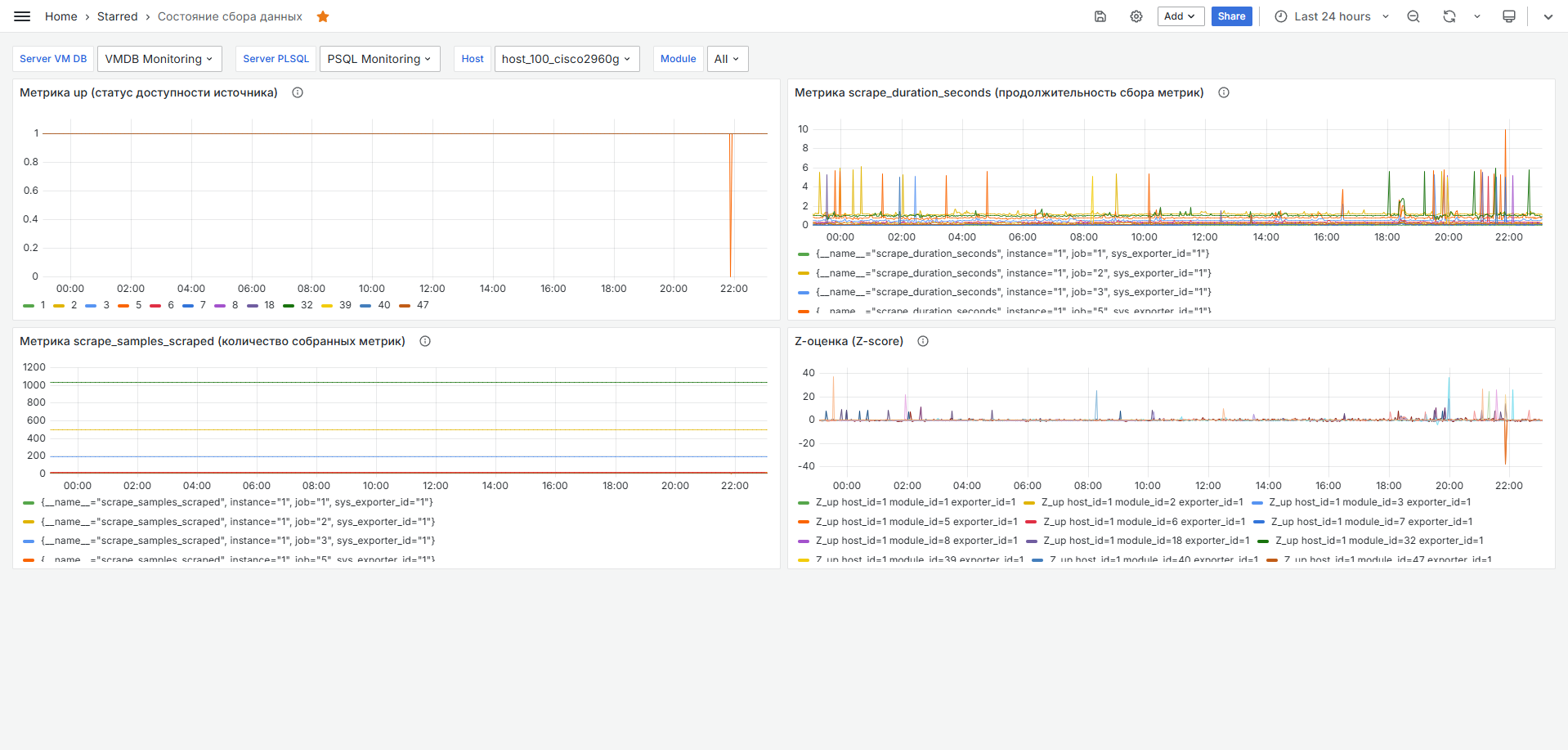Image resolution: width=1568 pixels, height=750 pixels.
Task: Select Z_up module_id=2 legend entry
Action: coord(1142,502)
